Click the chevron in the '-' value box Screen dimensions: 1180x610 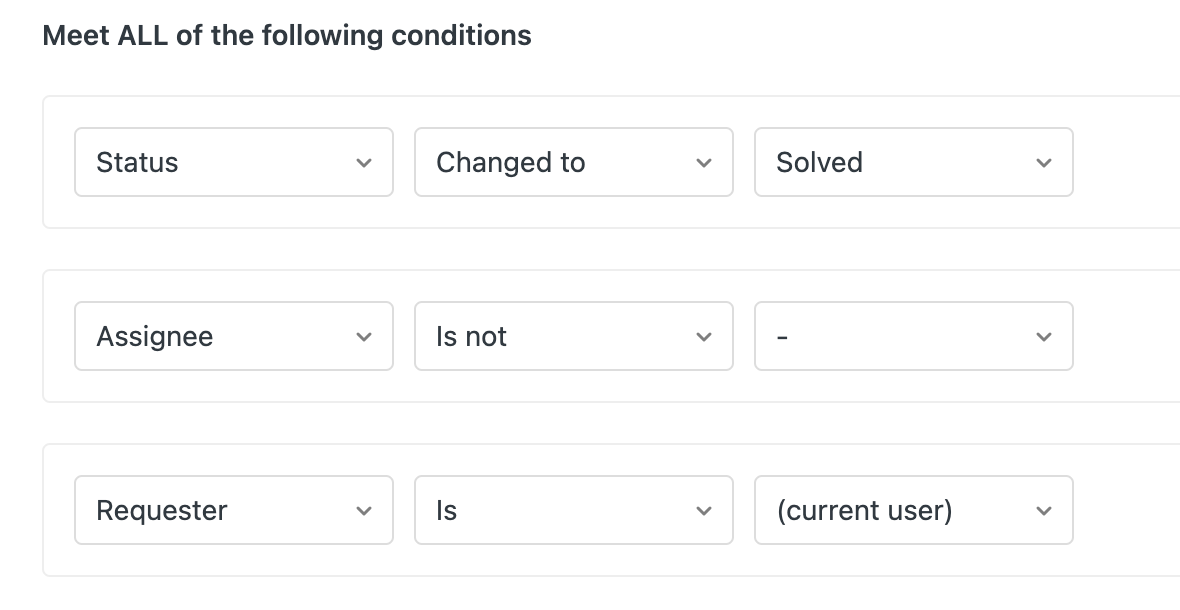pos(1044,337)
